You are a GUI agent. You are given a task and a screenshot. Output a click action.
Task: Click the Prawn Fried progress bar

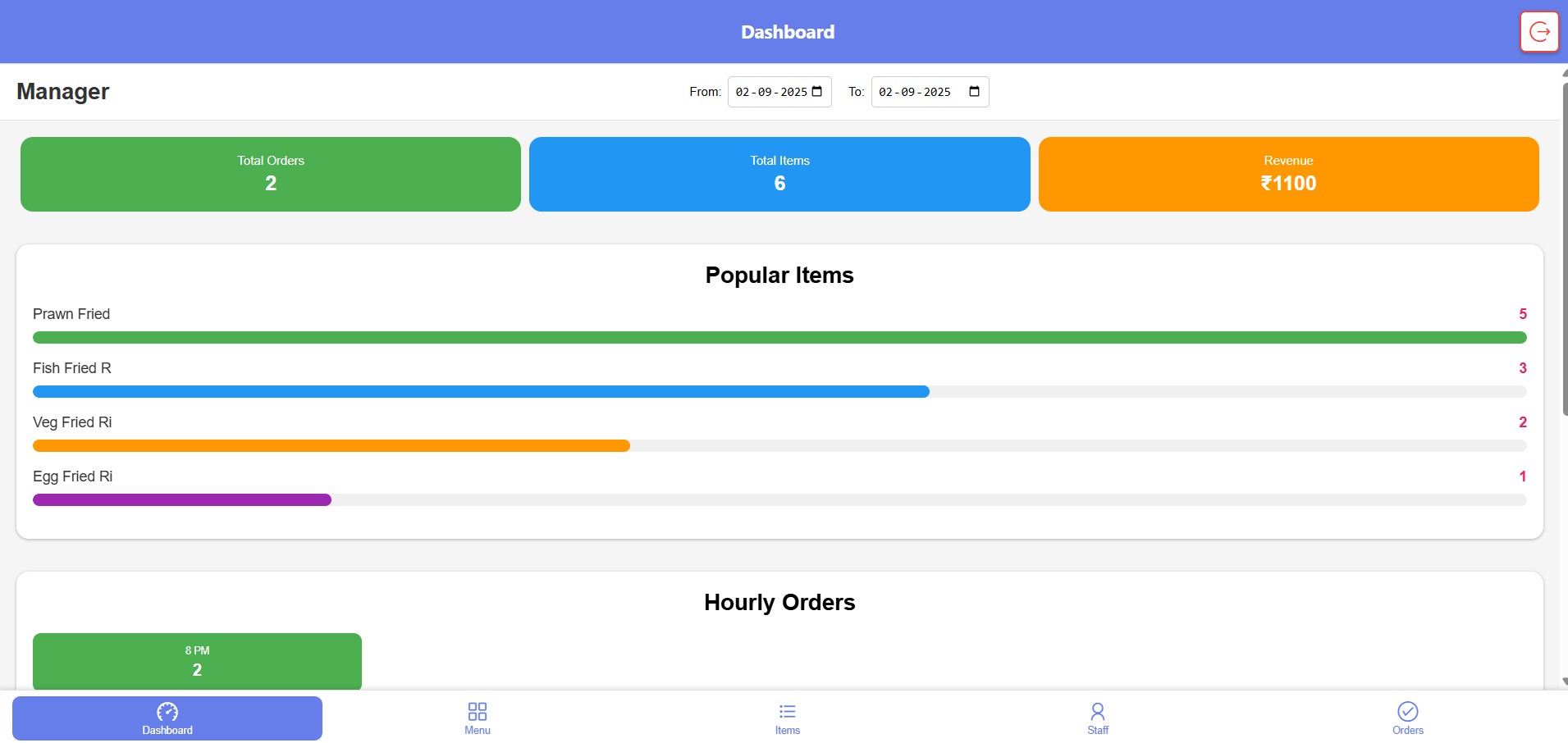point(779,337)
